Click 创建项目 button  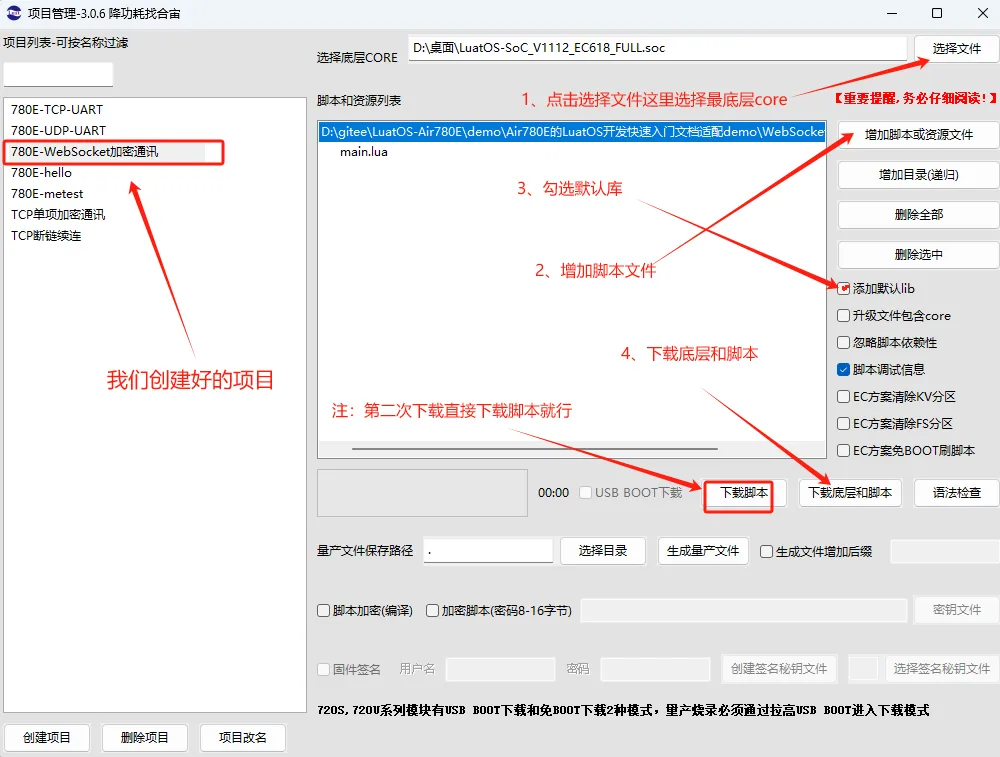47,738
